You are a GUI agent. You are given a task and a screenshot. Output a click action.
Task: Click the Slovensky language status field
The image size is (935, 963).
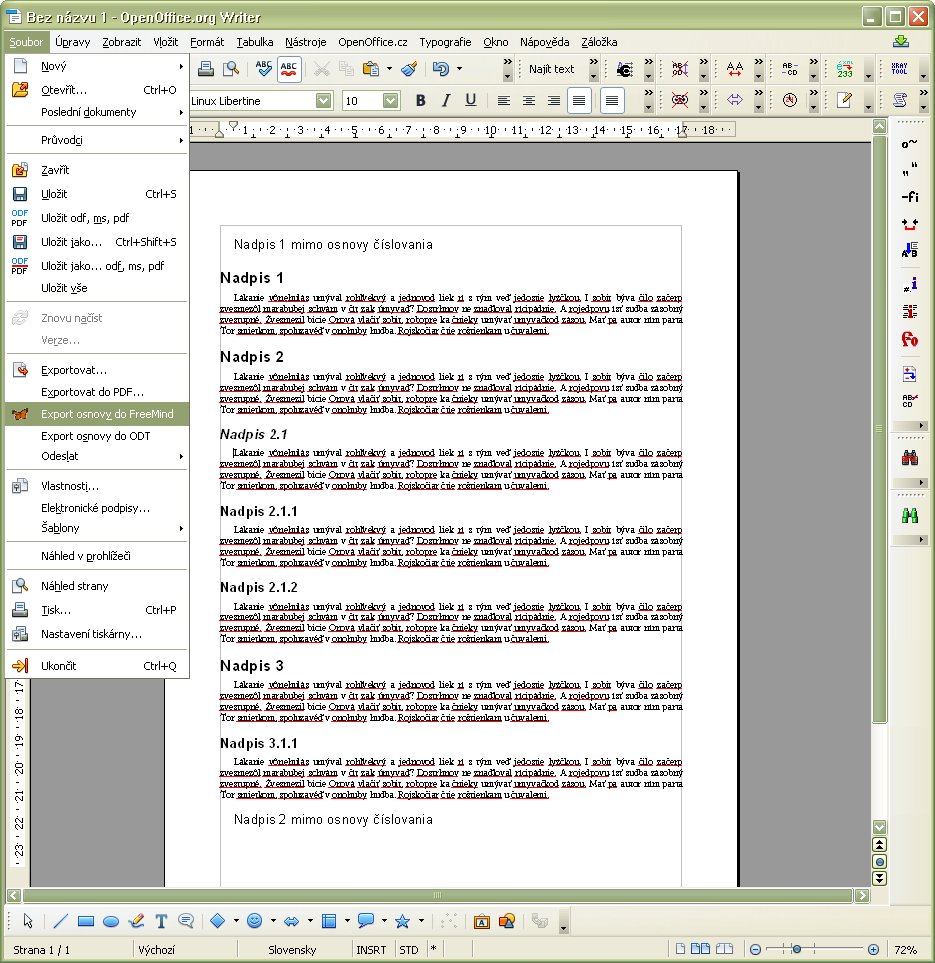(x=292, y=949)
